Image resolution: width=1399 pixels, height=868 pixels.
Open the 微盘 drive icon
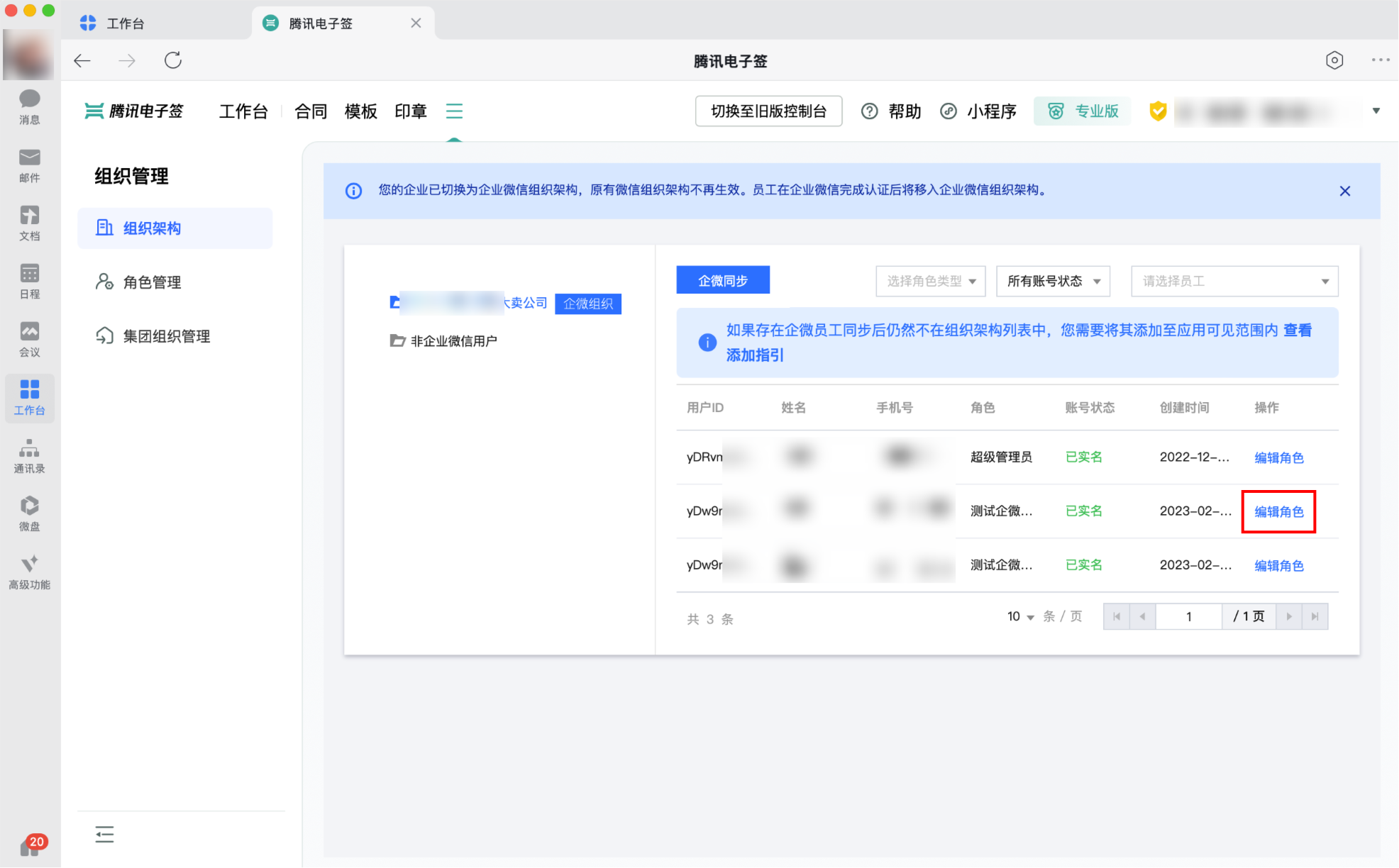(x=29, y=513)
